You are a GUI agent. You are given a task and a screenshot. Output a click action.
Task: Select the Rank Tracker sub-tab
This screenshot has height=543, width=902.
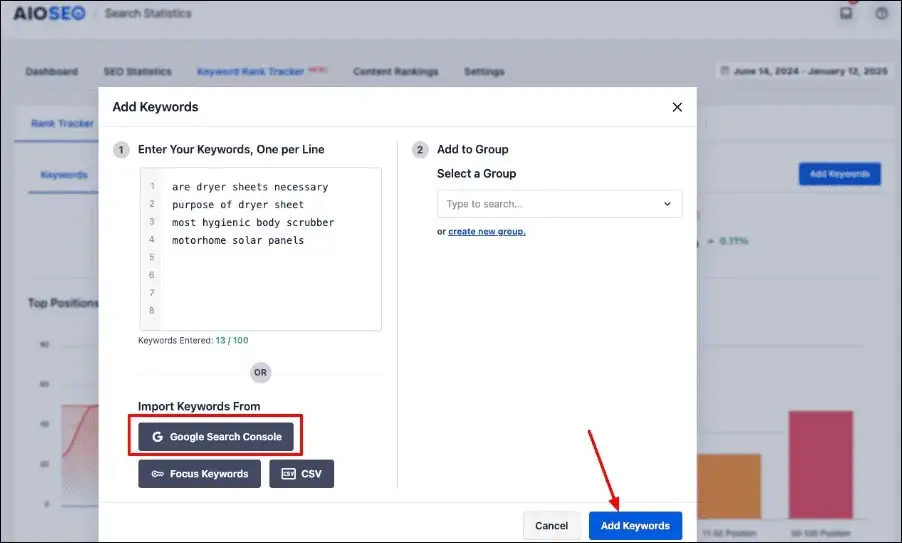(x=62, y=123)
